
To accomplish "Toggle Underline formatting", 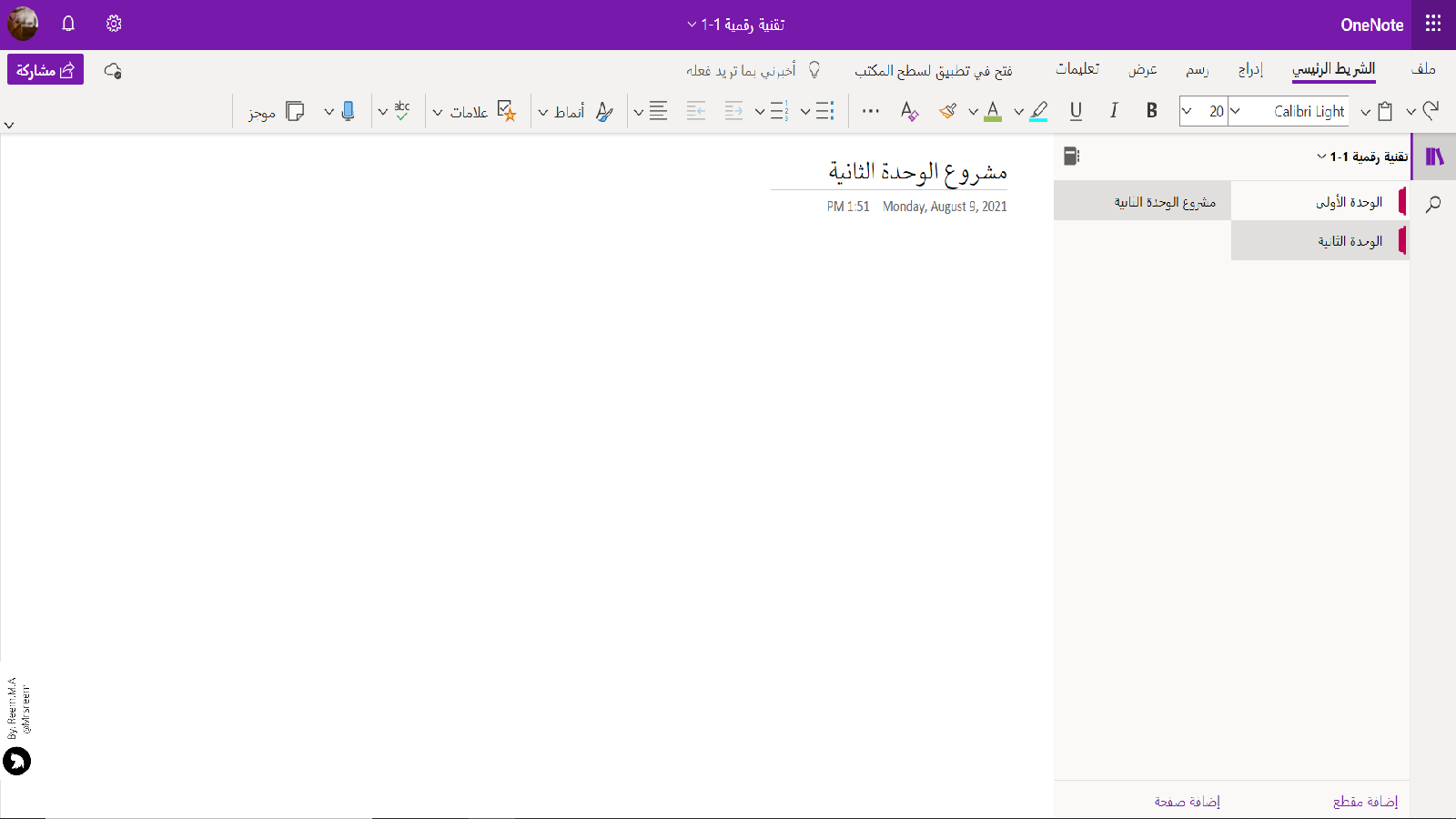I will tap(1076, 111).
